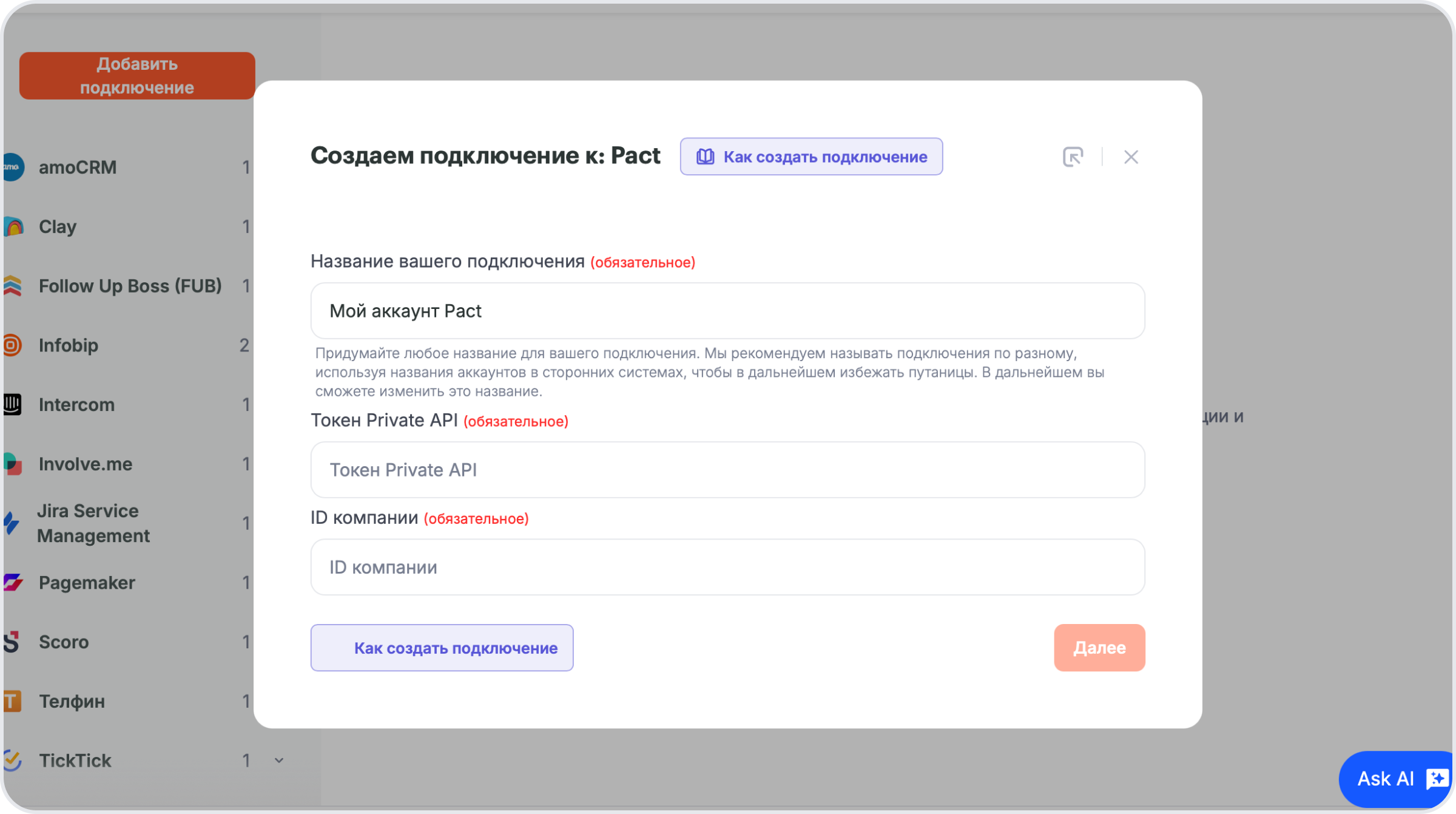Click the 'ID компании' input field
This screenshot has height=814, width=1456.
point(727,567)
